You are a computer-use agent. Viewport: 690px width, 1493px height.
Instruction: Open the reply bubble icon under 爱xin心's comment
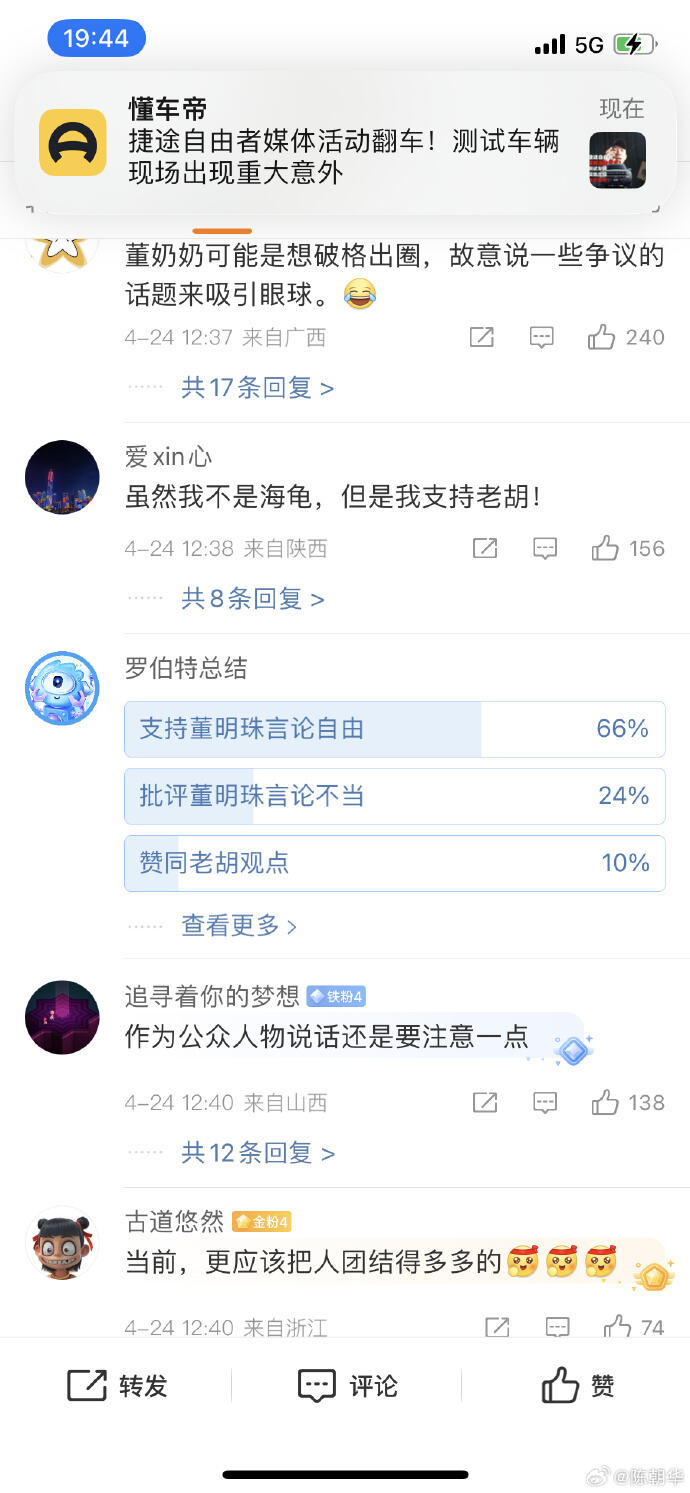[543, 548]
